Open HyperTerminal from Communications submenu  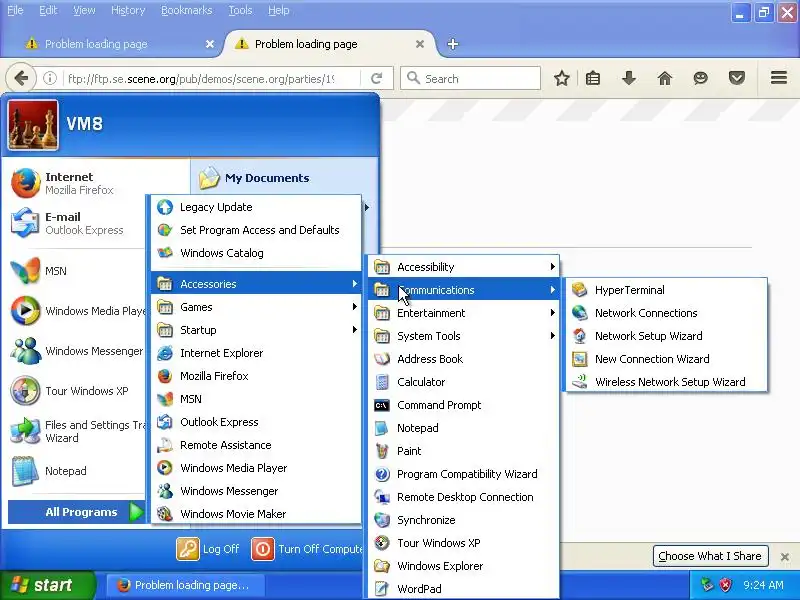pos(665,290)
